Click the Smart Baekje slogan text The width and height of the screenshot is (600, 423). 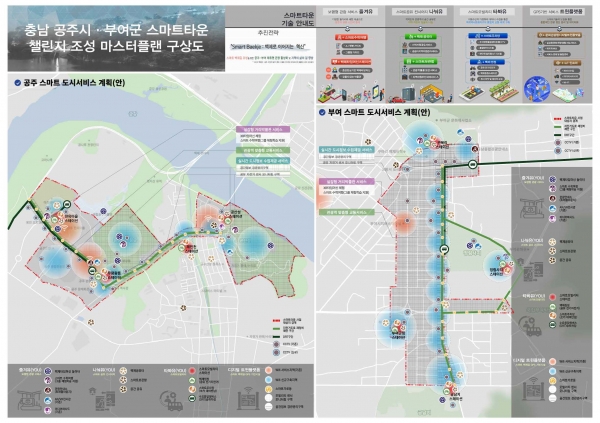(269, 47)
